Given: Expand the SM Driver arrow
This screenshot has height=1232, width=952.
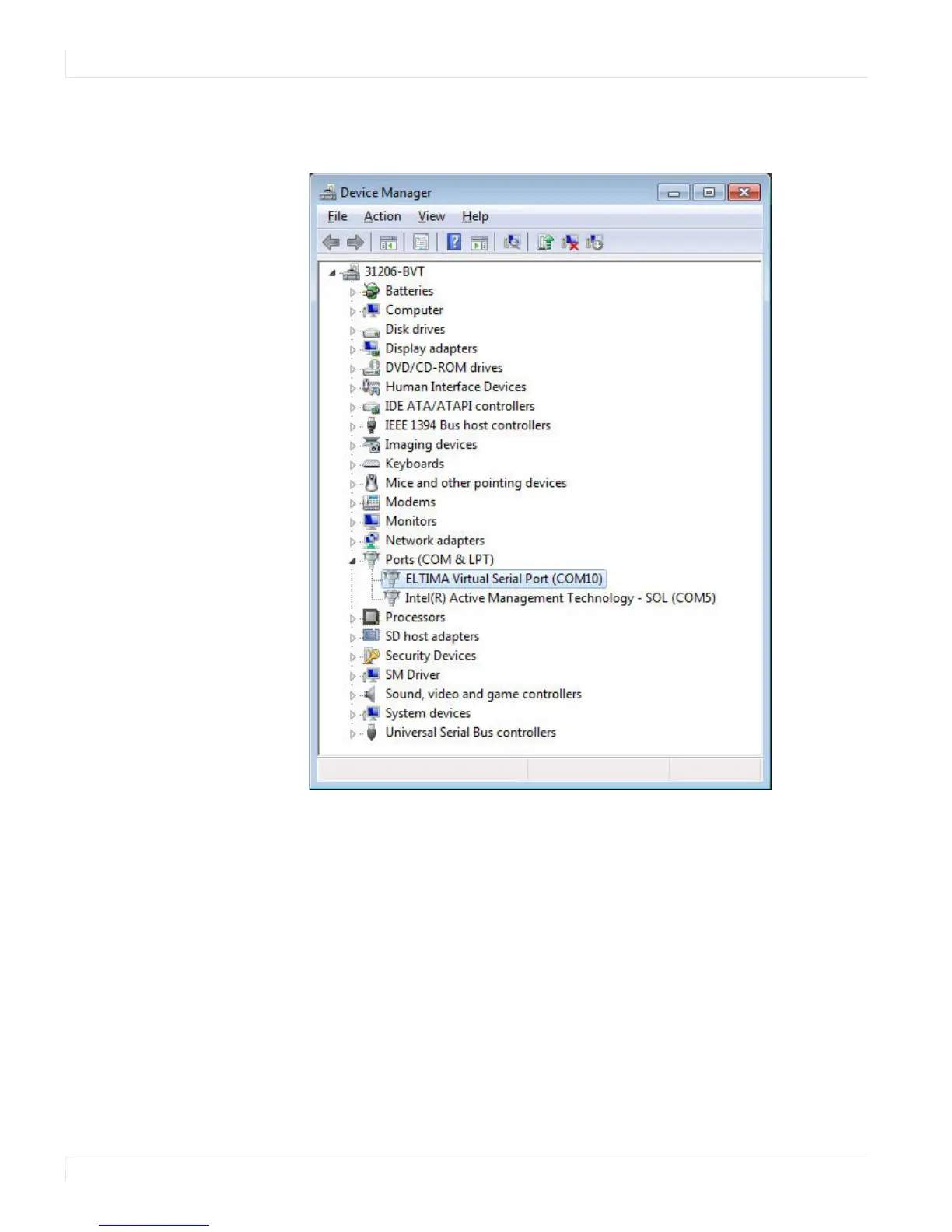Looking at the screenshot, I should pyautogui.click(x=352, y=676).
